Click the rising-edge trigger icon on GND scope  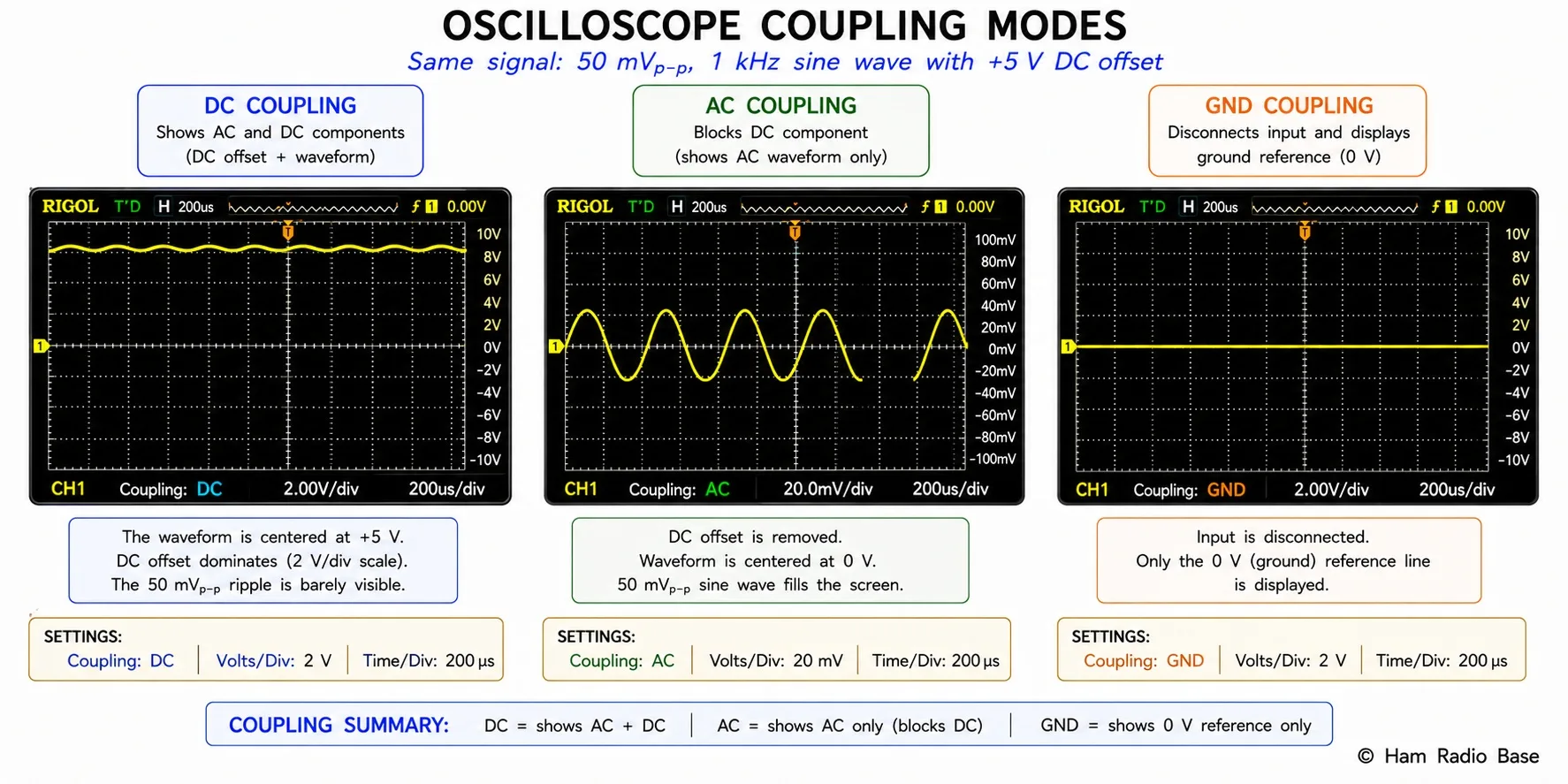click(x=1436, y=206)
